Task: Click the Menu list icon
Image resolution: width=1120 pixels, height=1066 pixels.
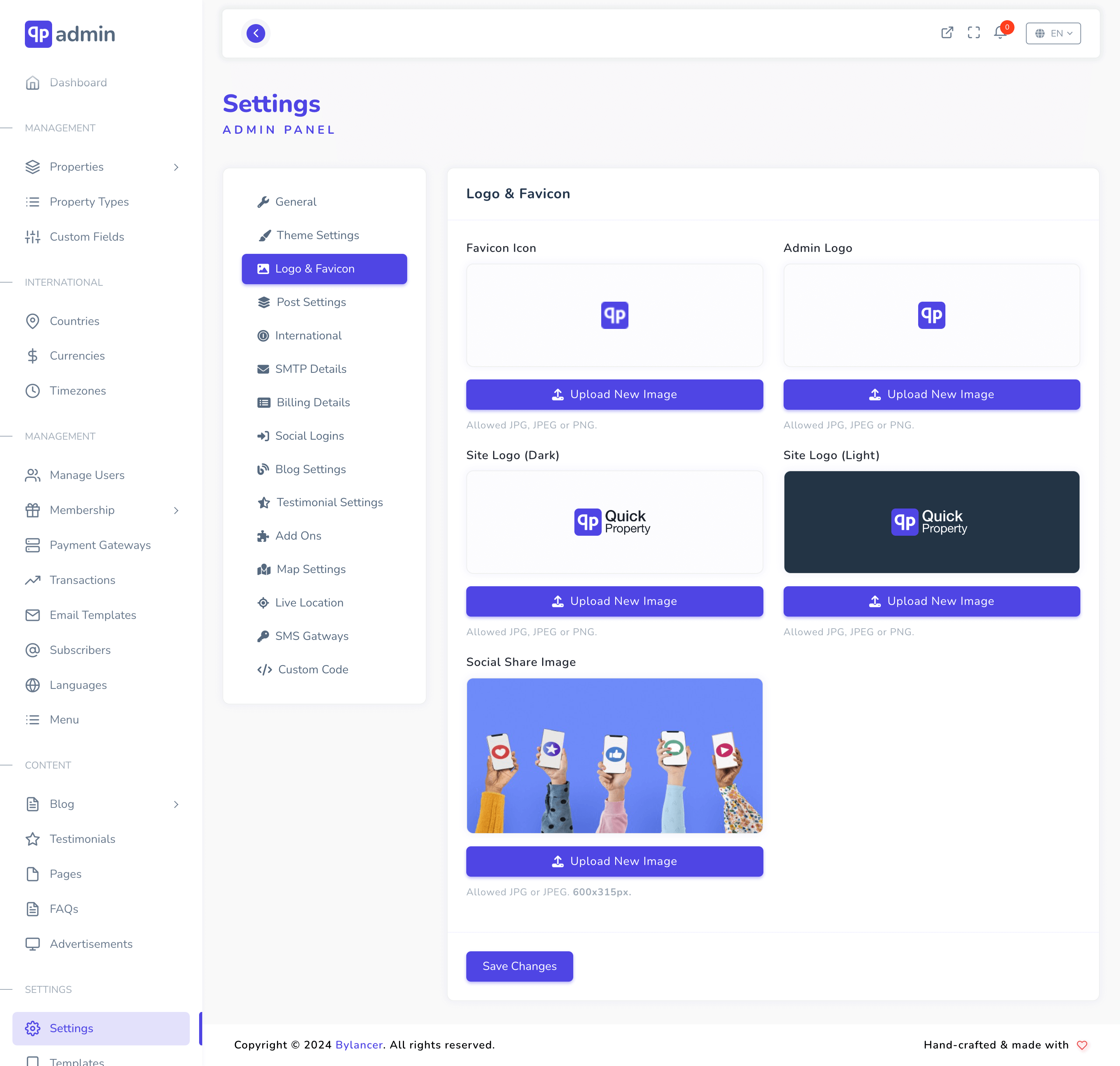Action: [x=33, y=720]
